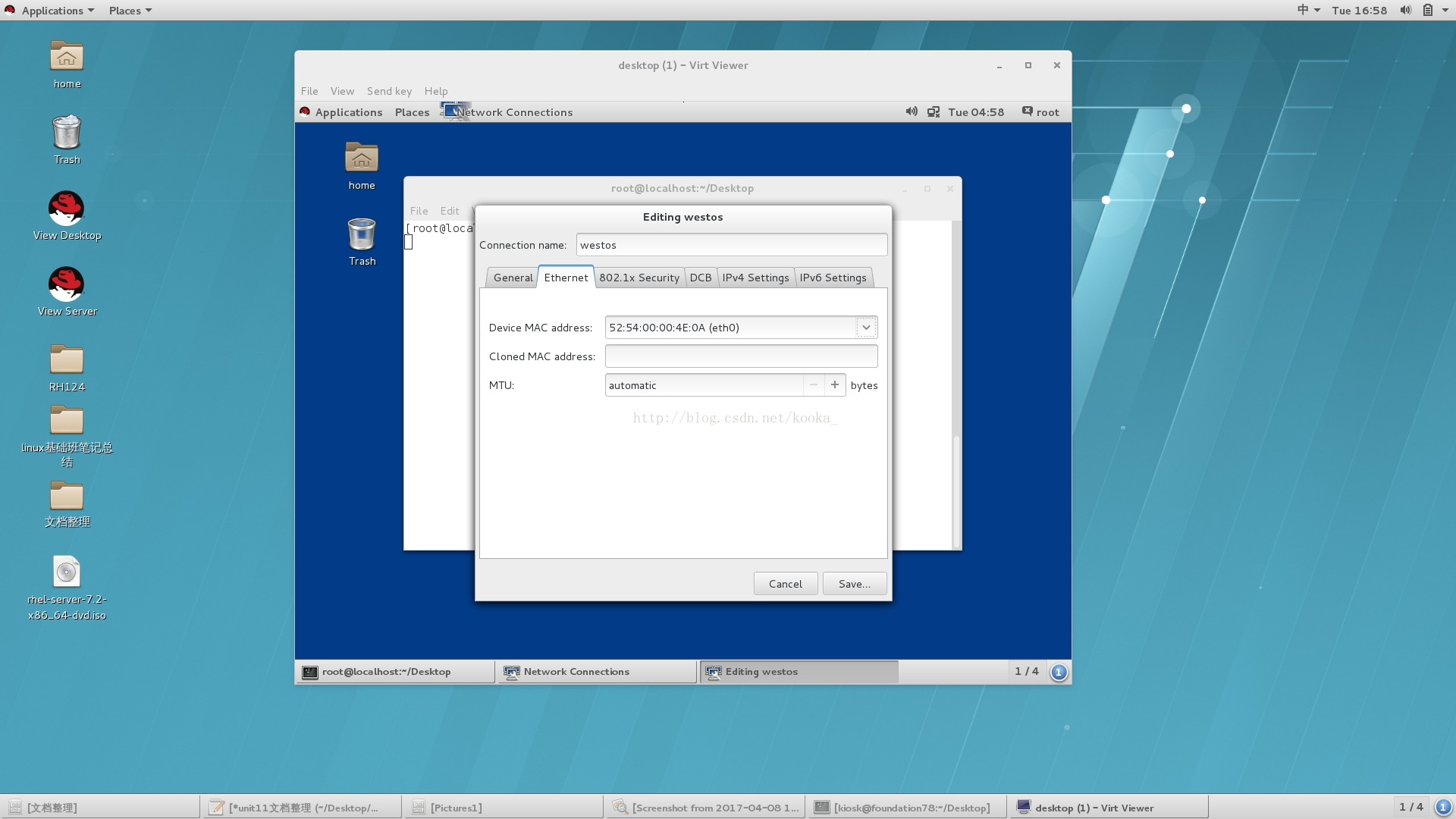
Task: Click the Network Connections title in guest top bar
Action: point(514,112)
